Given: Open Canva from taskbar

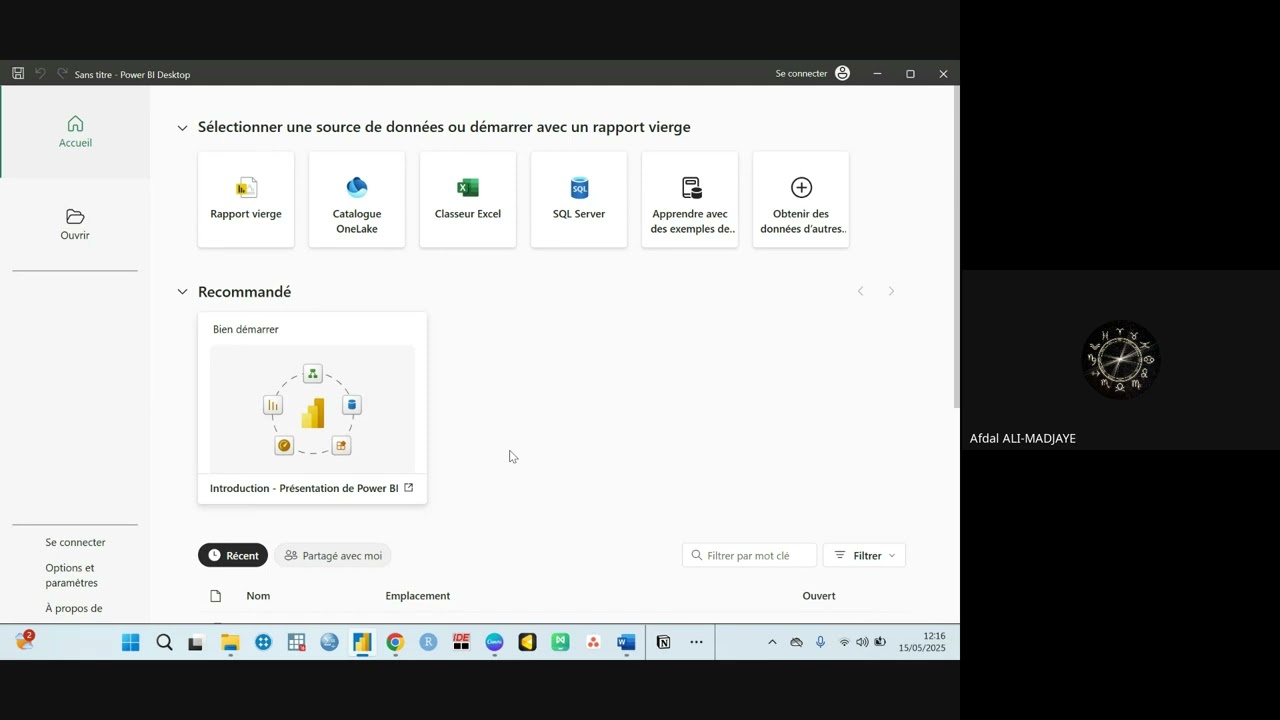Looking at the screenshot, I should (494, 643).
